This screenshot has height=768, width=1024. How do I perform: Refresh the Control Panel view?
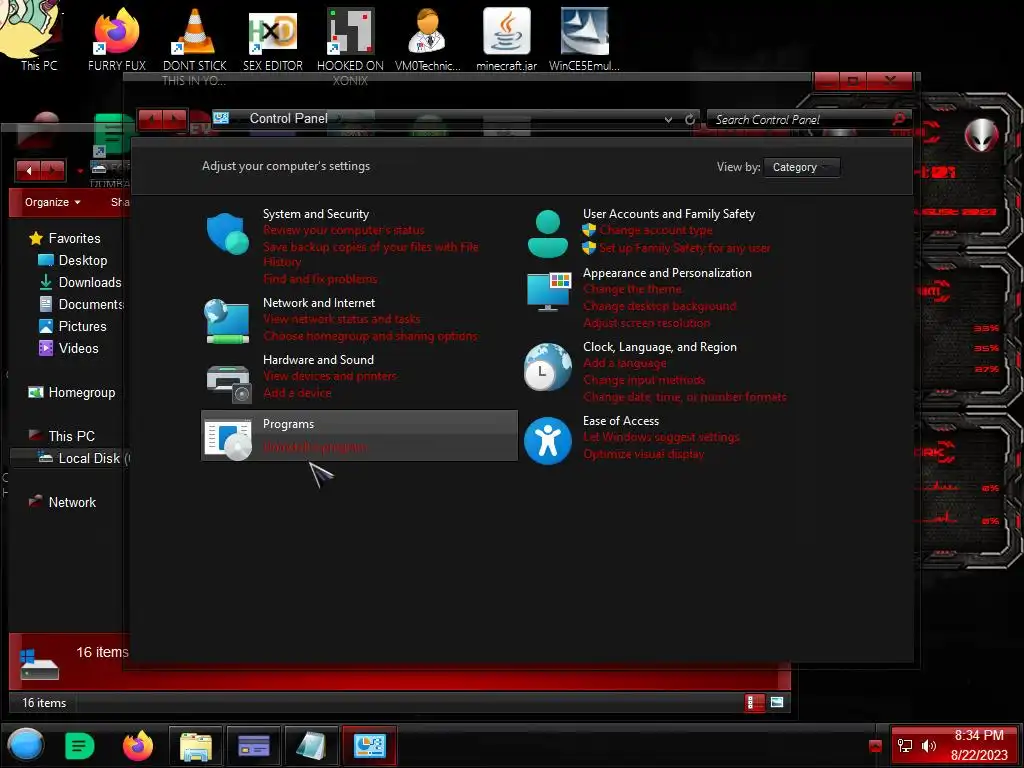(690, 120)
